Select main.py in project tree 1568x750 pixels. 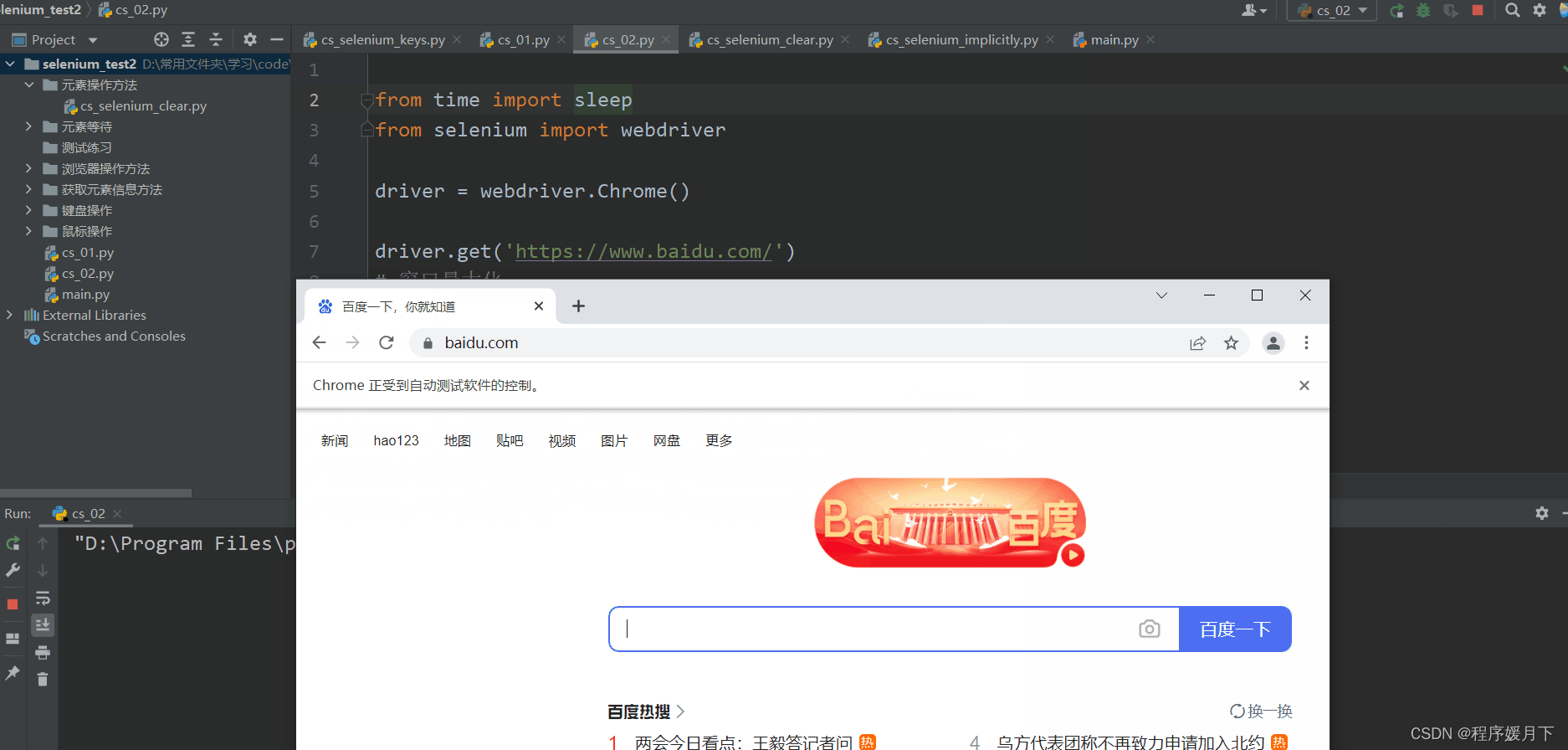pos(77,295)
